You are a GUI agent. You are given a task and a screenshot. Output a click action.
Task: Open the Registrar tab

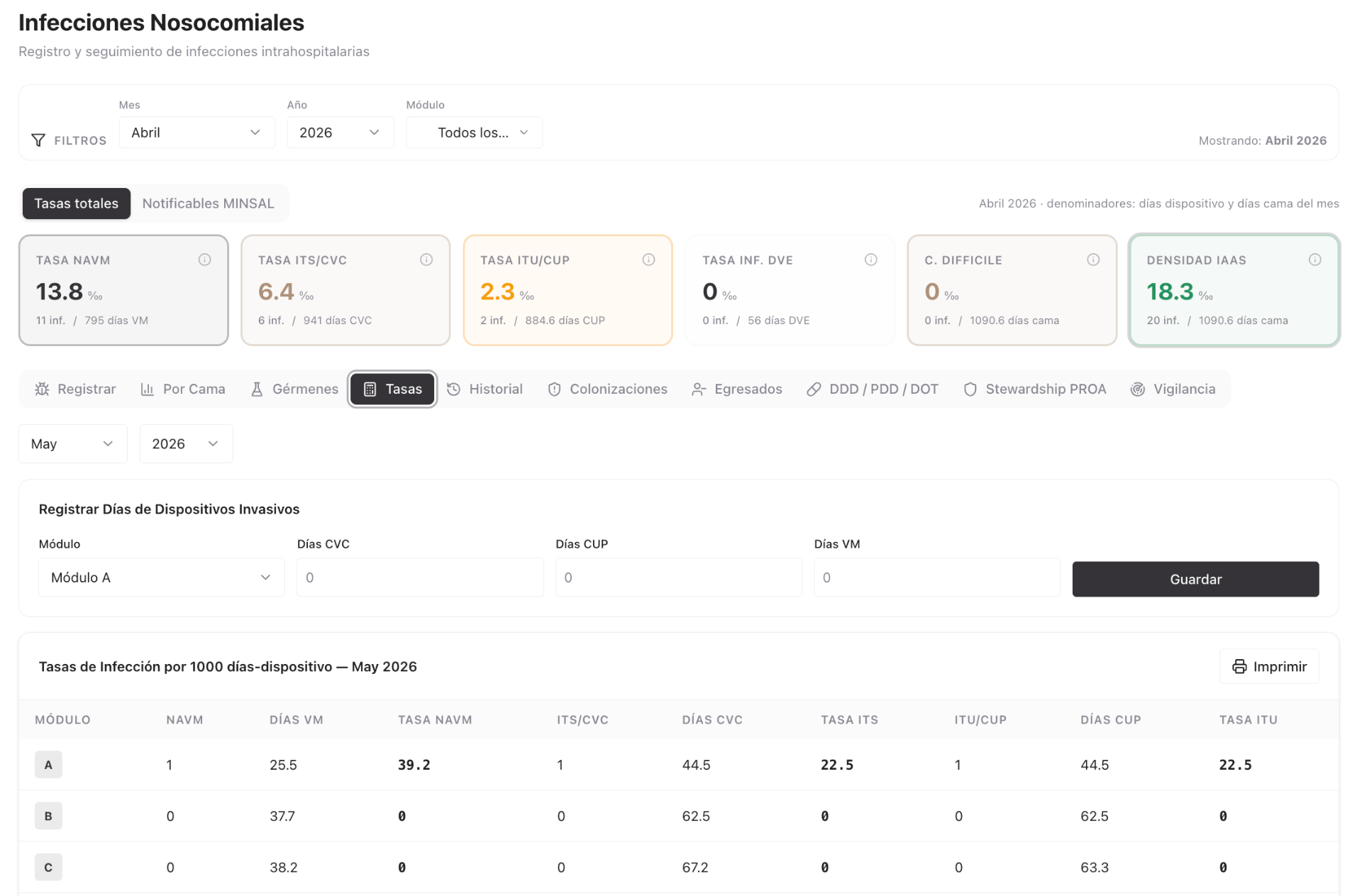75,389
